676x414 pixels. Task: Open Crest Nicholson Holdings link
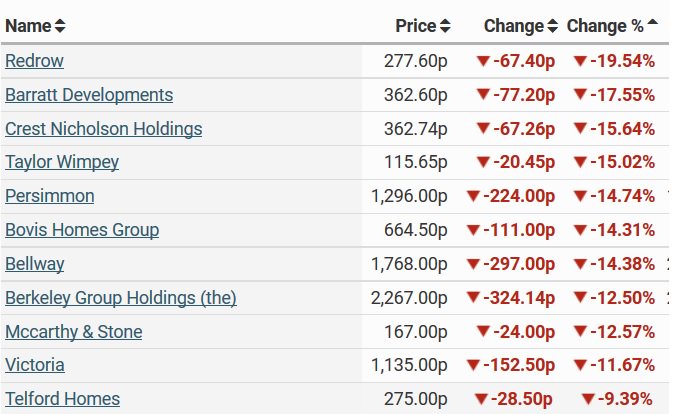(x=103, y=129)
